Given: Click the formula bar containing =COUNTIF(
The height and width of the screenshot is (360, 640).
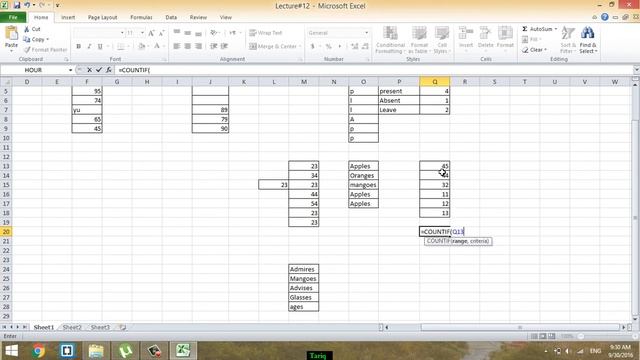Looking at the screenshot, I should pyautogui.click(x=373, y=70).
